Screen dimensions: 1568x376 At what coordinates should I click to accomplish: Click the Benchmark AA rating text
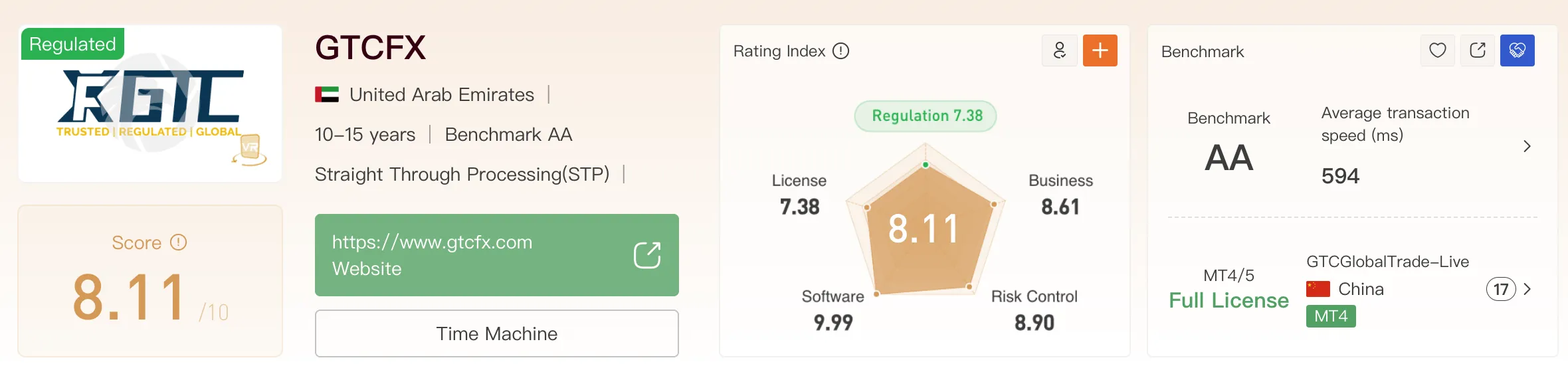click(x=508, y=135)
